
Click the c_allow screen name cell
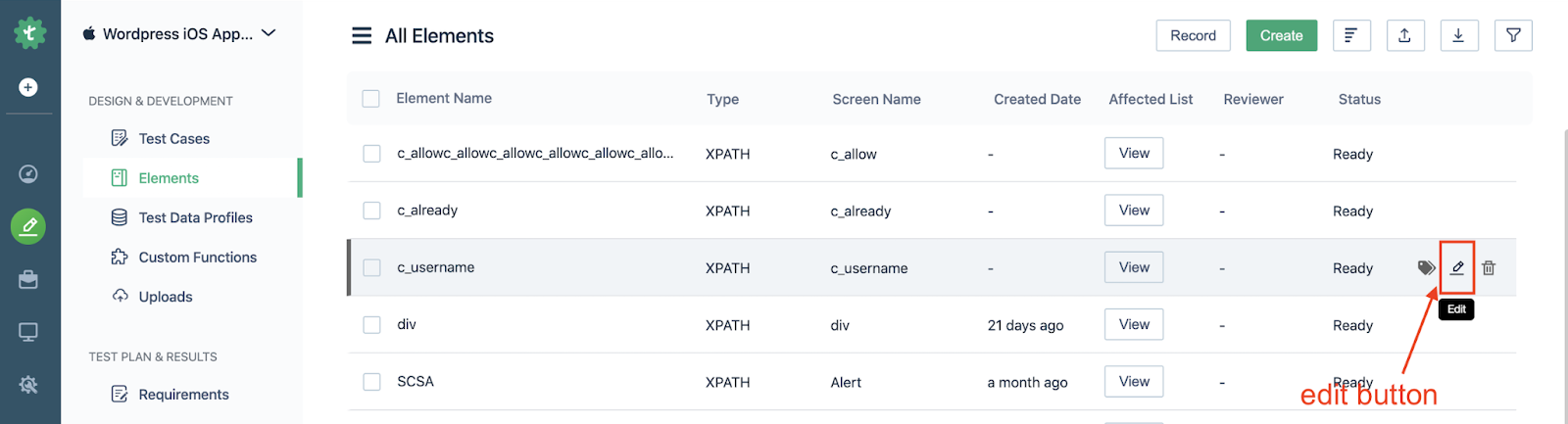[x=854, y=154]
